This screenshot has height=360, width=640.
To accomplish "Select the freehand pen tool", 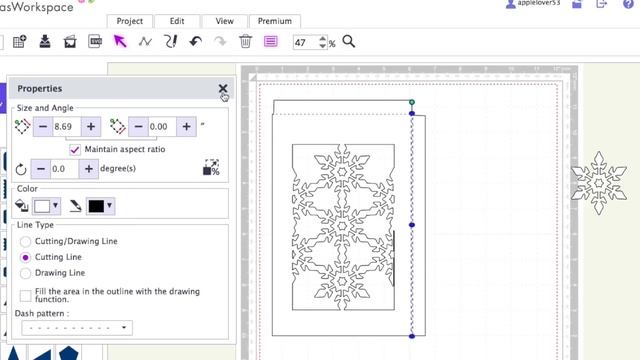I will point(171,42).
